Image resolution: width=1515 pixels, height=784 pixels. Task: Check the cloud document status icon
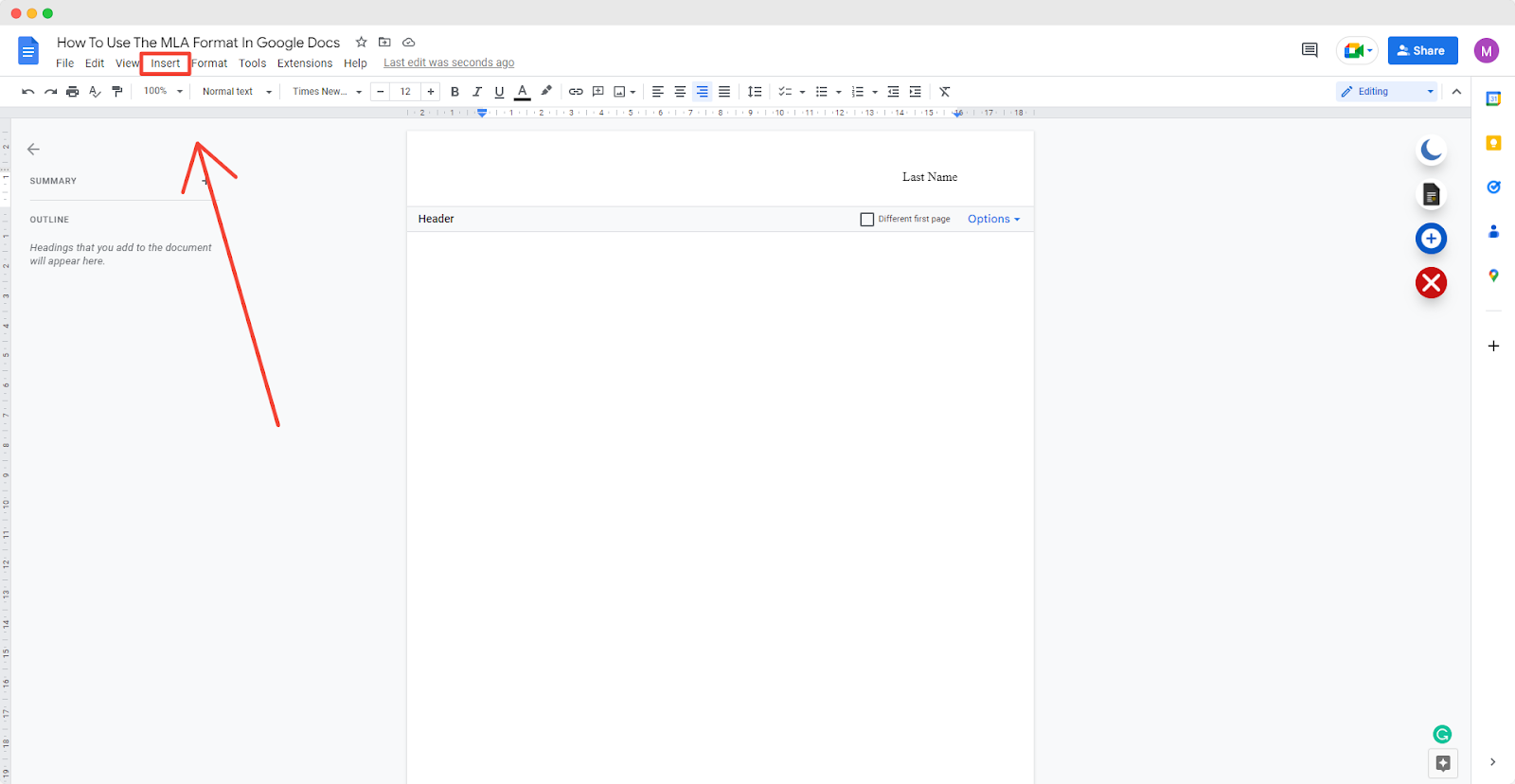[x=409, y=42]
